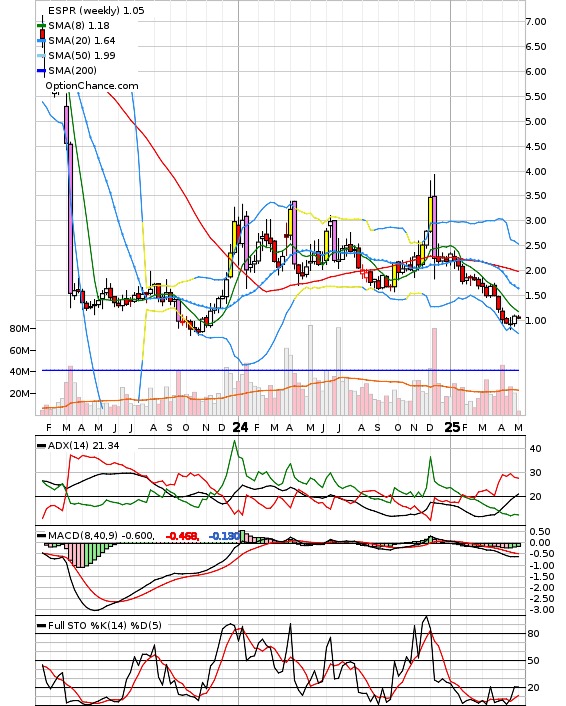Click the blue -0.130 MACD histogram value
The height and width of the screenshot is (706, 566).
coord(224,536)
